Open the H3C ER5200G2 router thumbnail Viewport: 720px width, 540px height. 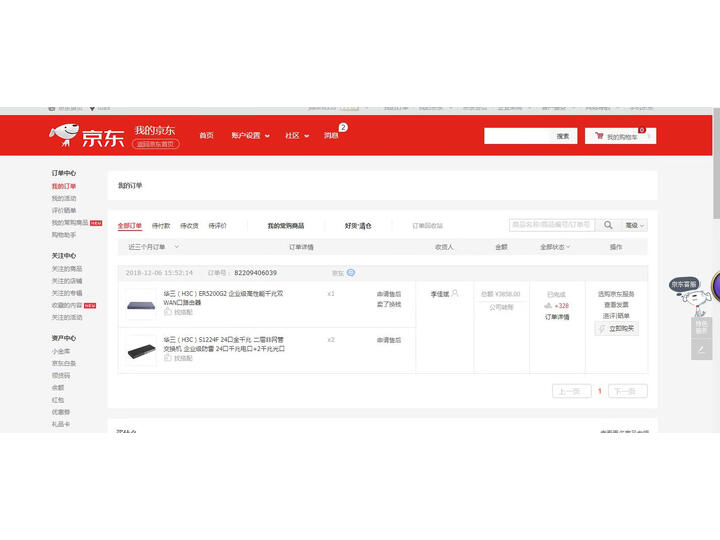[x=141, y=304]
